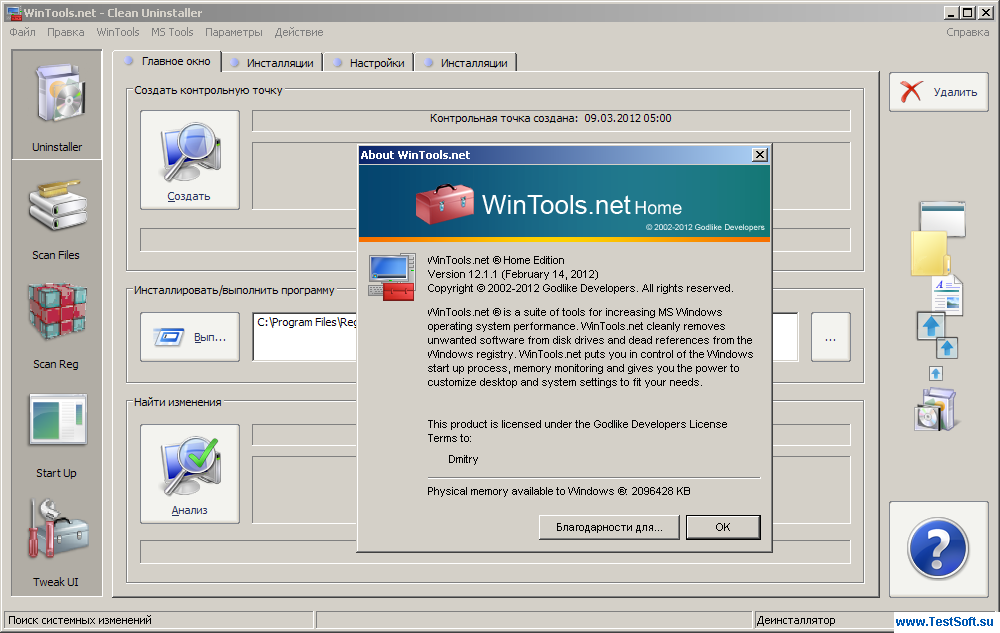Screen dimensions: 1000x633
Task: Select the Scan Reg tool
Action: click(x=57, y=325)
